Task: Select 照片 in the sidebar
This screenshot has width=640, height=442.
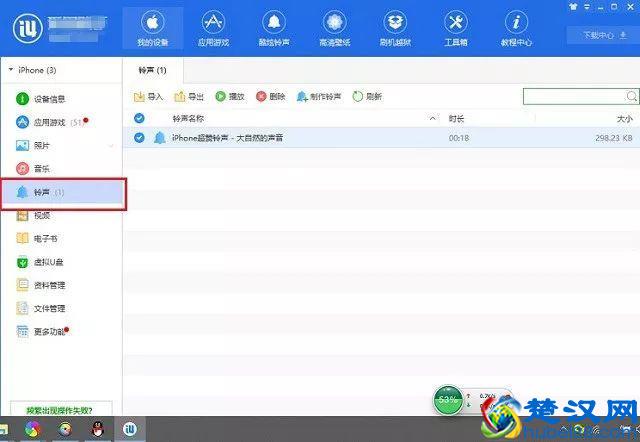Action: 61,145
